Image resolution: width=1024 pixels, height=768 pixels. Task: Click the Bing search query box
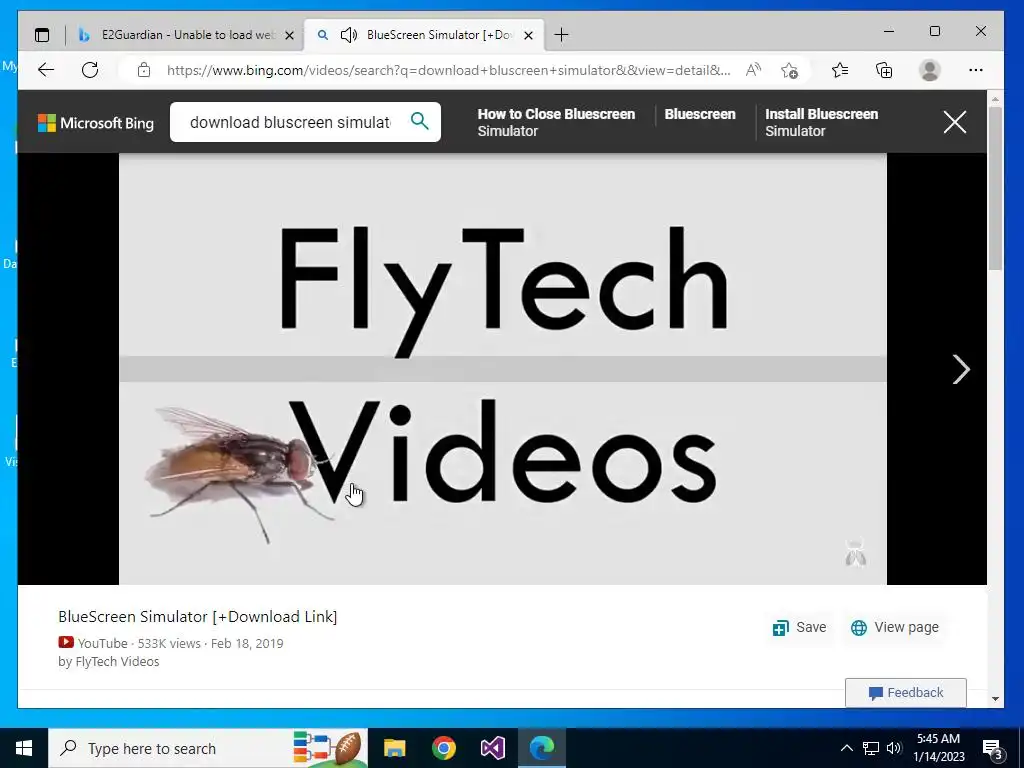291,122
